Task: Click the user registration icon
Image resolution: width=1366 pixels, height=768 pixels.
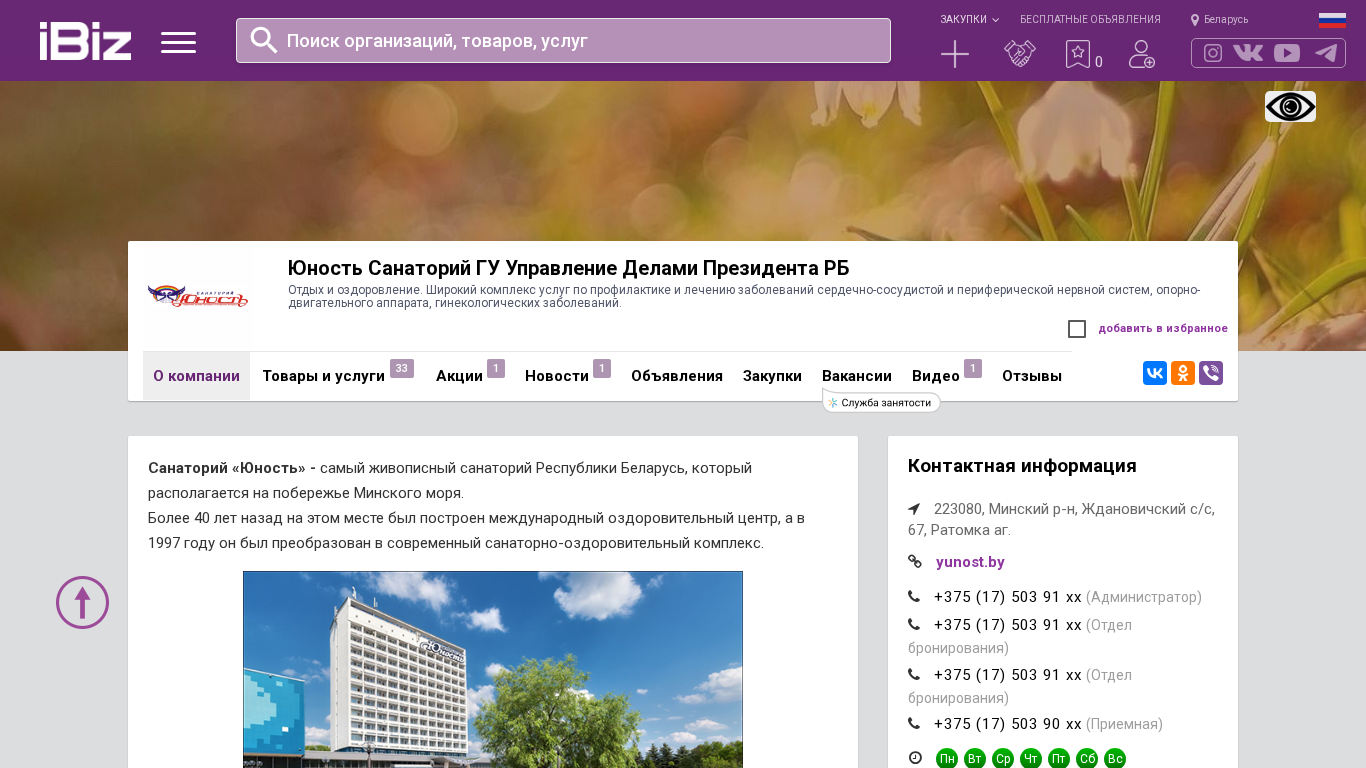Action: tap(1142, 54)
